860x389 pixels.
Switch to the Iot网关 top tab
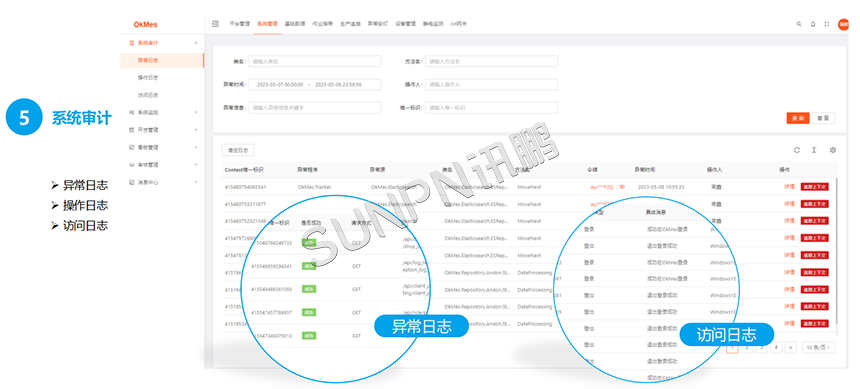(x=459, y=24)
